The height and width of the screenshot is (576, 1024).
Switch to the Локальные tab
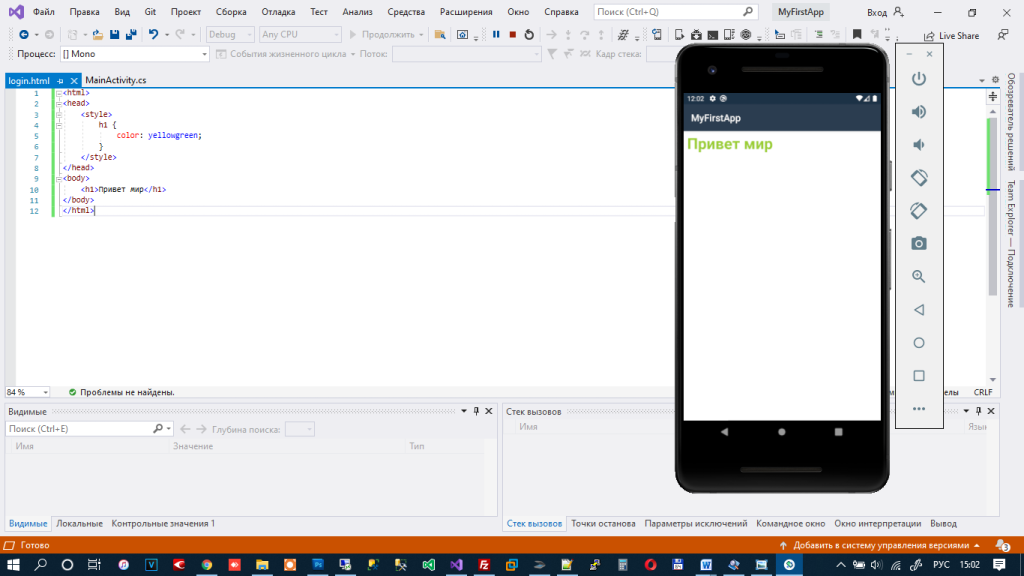[x=79, y=523]
